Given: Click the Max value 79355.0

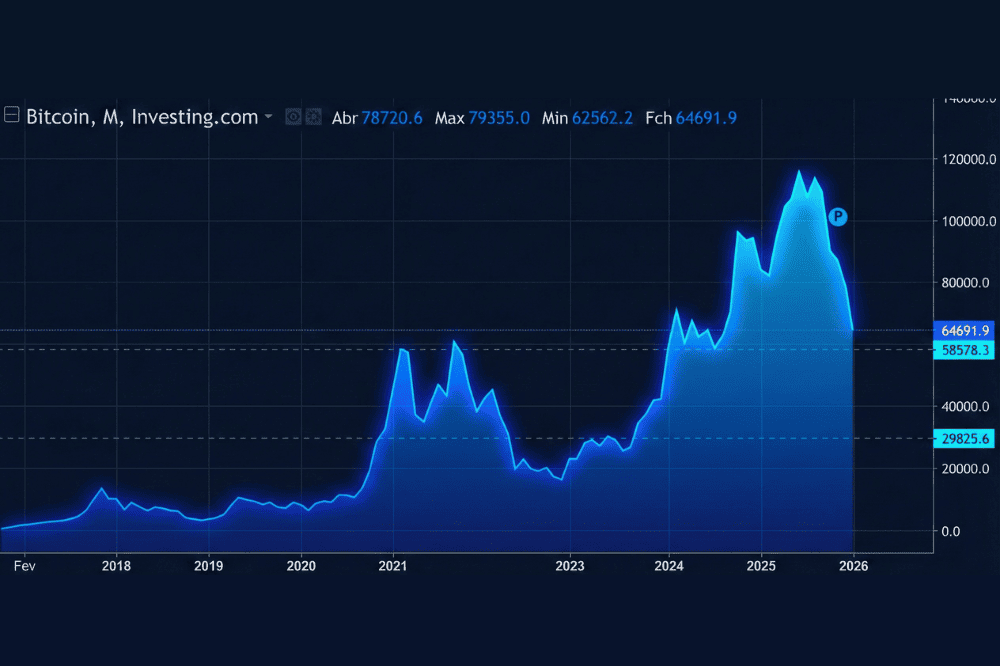Looking at the screenshot, I should click(498, 118).
